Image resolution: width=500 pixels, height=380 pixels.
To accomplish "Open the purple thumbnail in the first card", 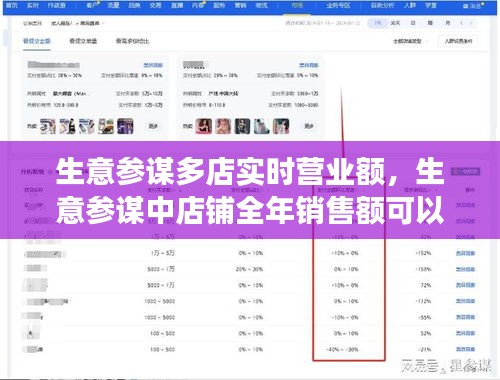I will pyautogui.click(x=125, y=126).
